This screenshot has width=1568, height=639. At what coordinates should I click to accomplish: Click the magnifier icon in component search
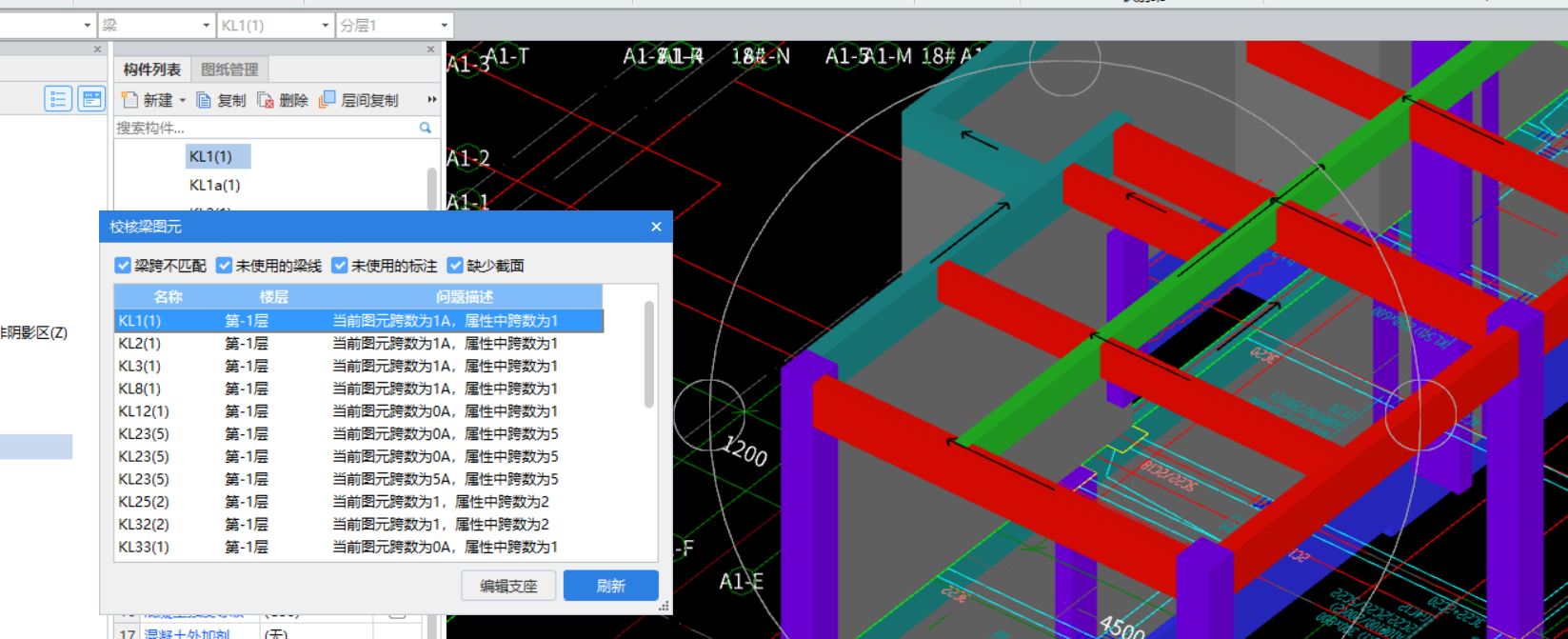click(425, 128)
